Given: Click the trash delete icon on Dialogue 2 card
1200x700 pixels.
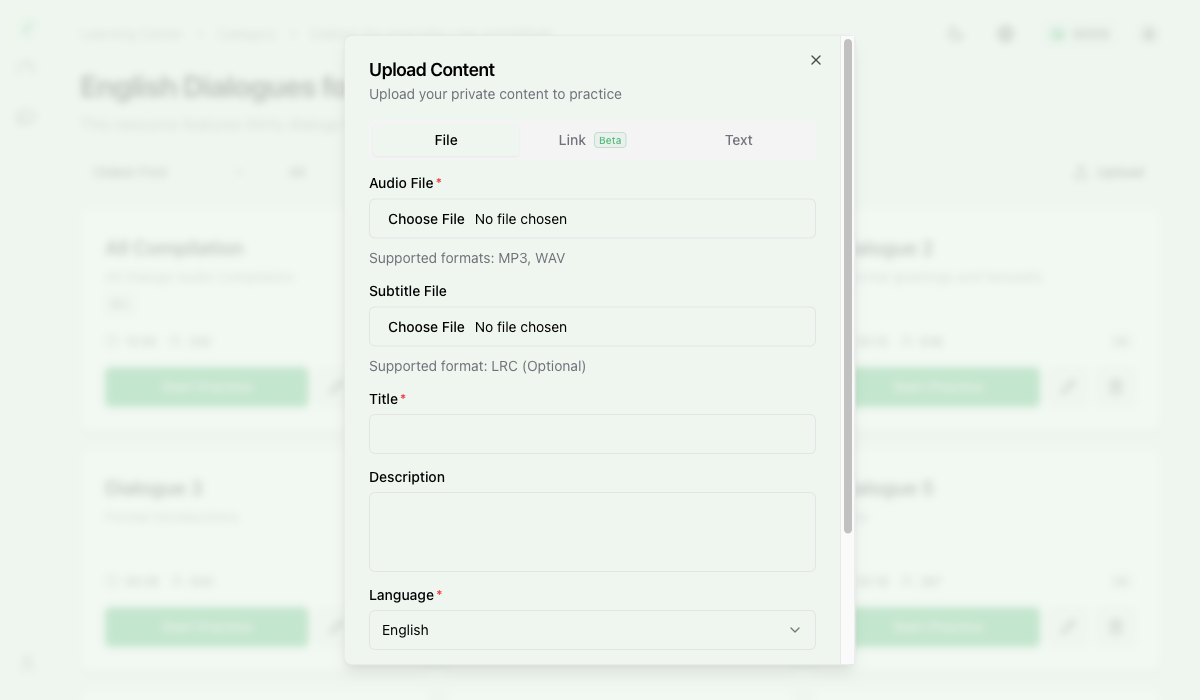Looking at the screenshot, I should click(x=1117, y=387).
